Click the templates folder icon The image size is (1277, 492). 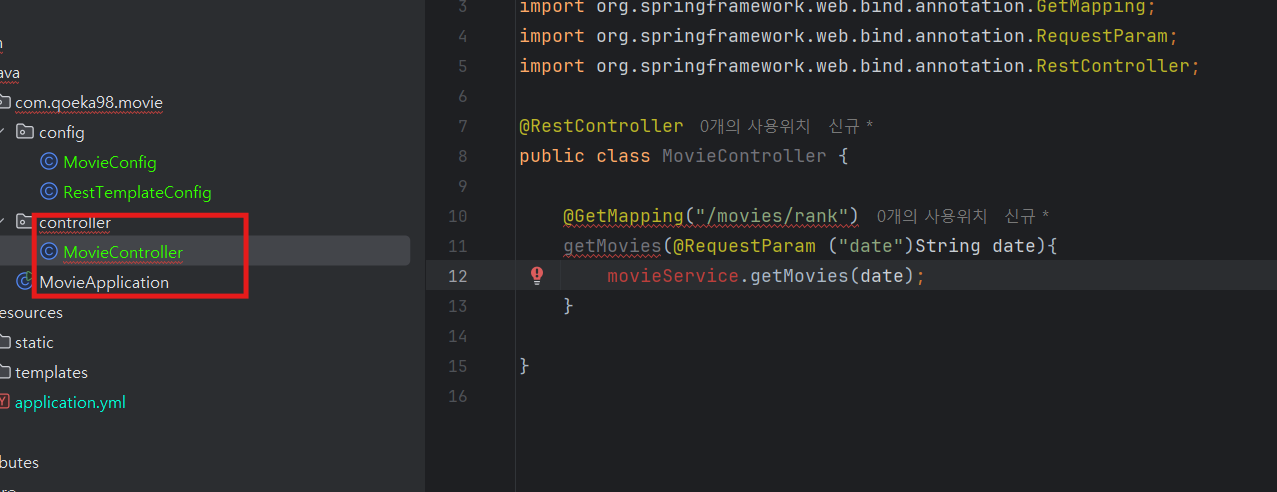[5, 372]
